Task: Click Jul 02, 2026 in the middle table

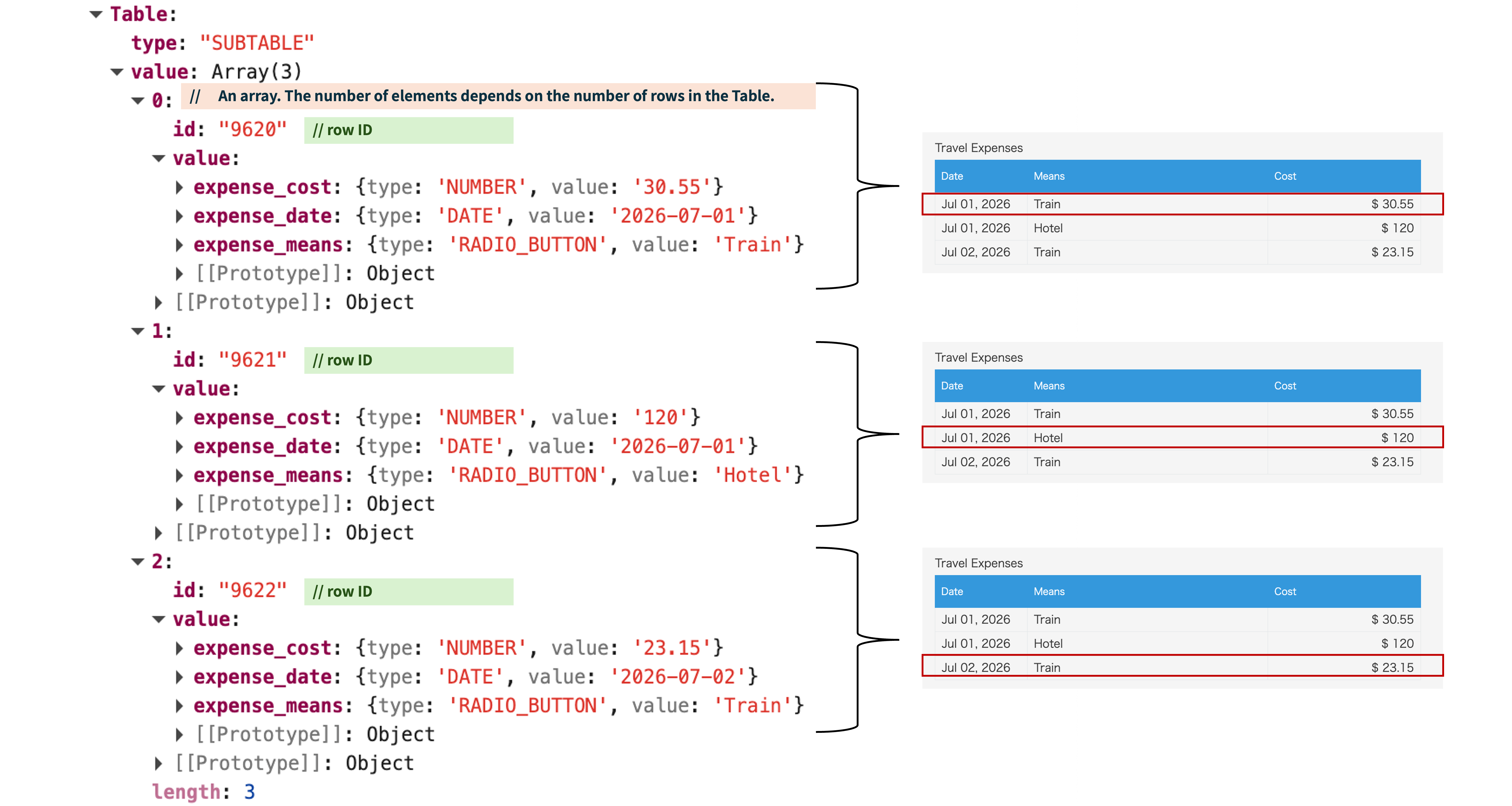Action: click(x=975, y=462)
